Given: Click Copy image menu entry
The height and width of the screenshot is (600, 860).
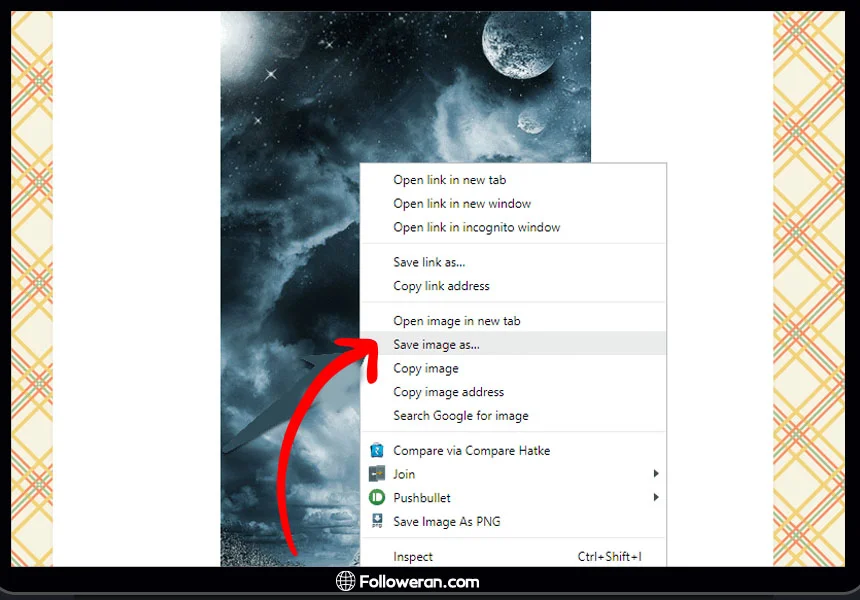Looking at the screenshot, I should [426, 368].
